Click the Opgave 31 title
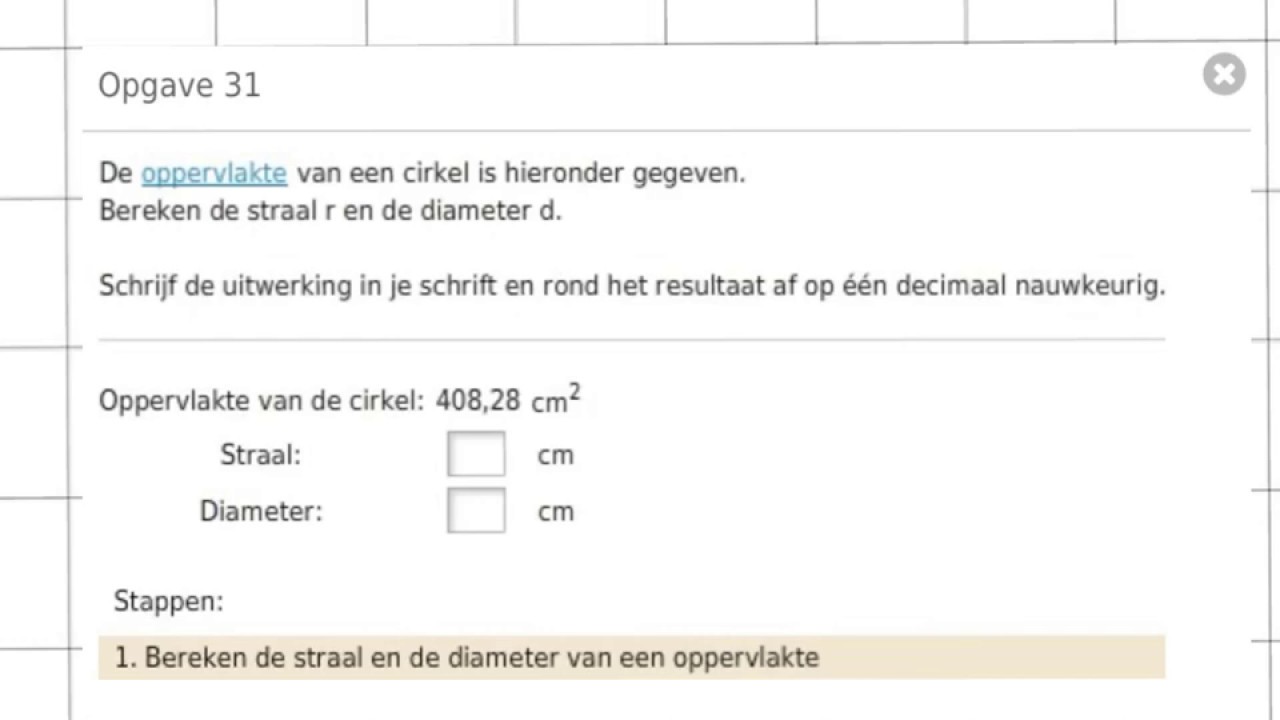Viewport: 1280px width, 720px height. pos(179,86)
